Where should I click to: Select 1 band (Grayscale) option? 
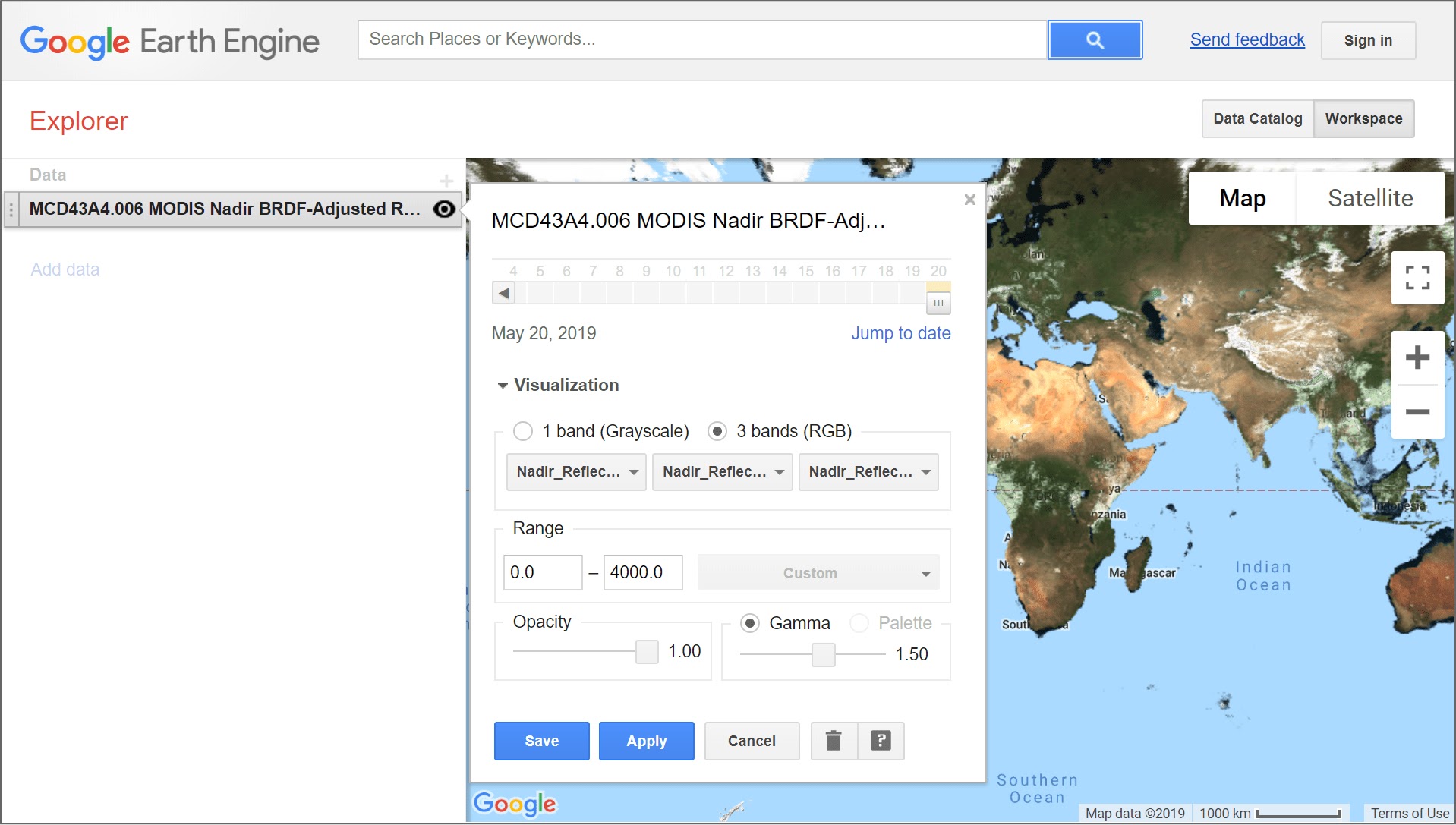[x=523, y=431]
